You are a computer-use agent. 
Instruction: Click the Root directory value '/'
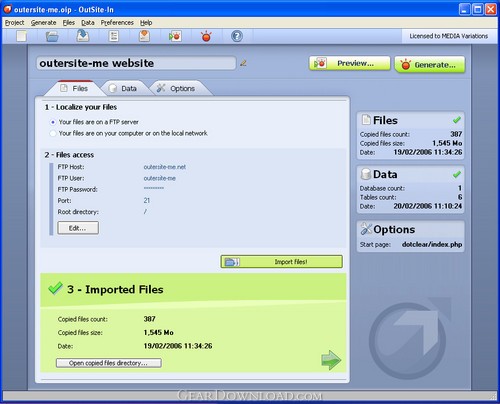point(145,212)
